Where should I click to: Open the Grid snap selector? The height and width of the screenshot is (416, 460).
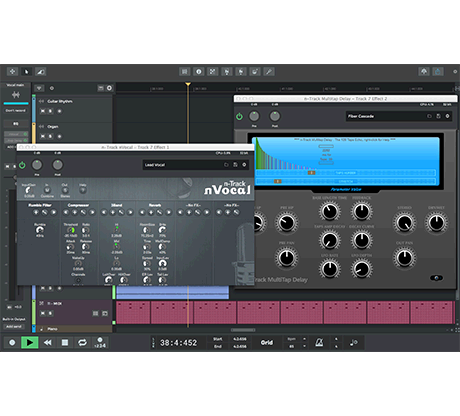coord(267,342)
